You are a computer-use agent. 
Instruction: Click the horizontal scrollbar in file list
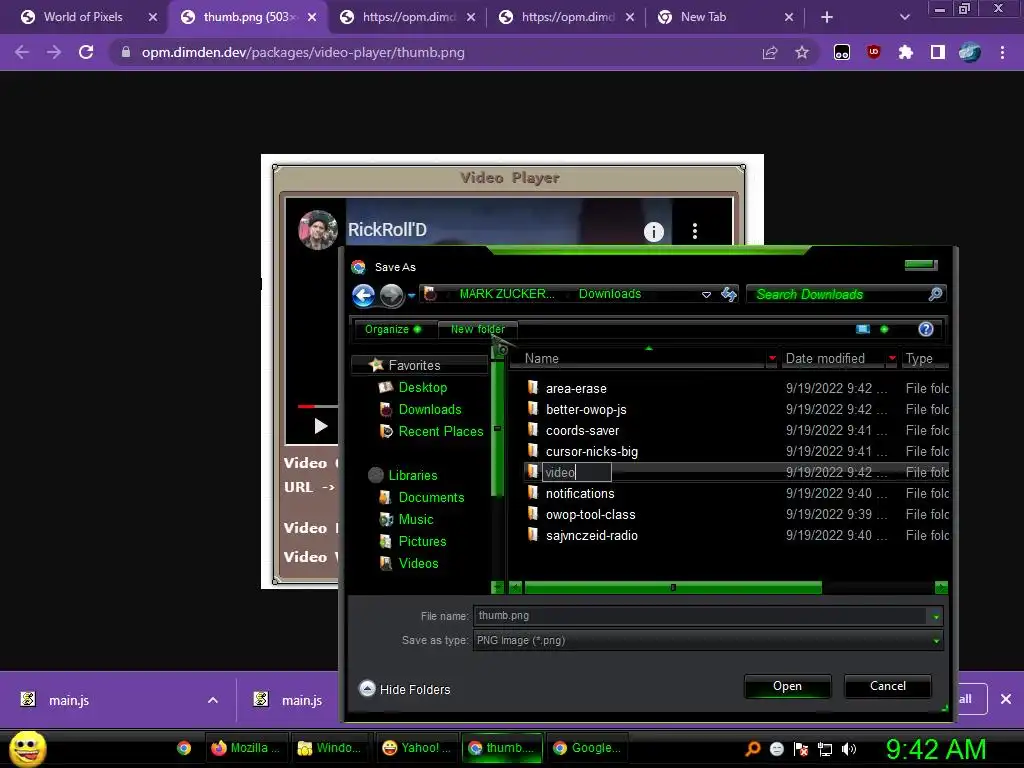pyautogui.click(x=673, y=588)
